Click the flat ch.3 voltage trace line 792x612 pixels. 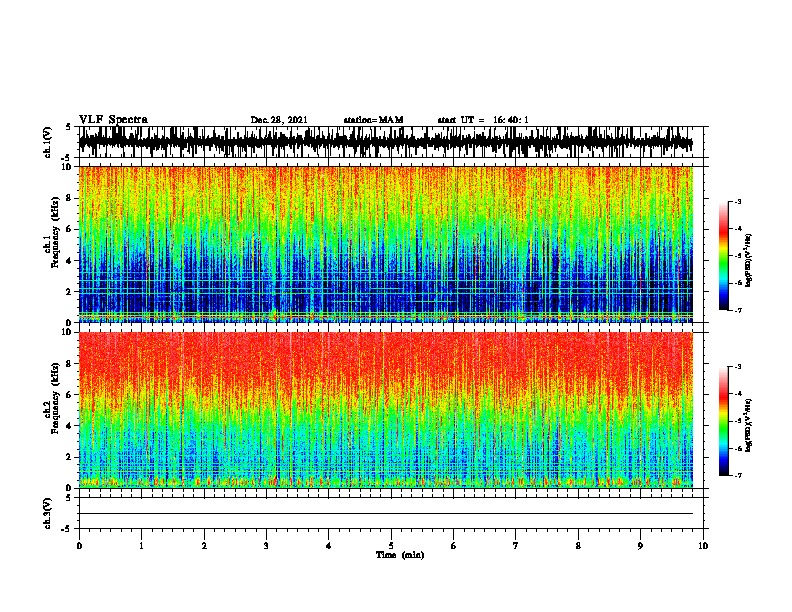[386, 514]
